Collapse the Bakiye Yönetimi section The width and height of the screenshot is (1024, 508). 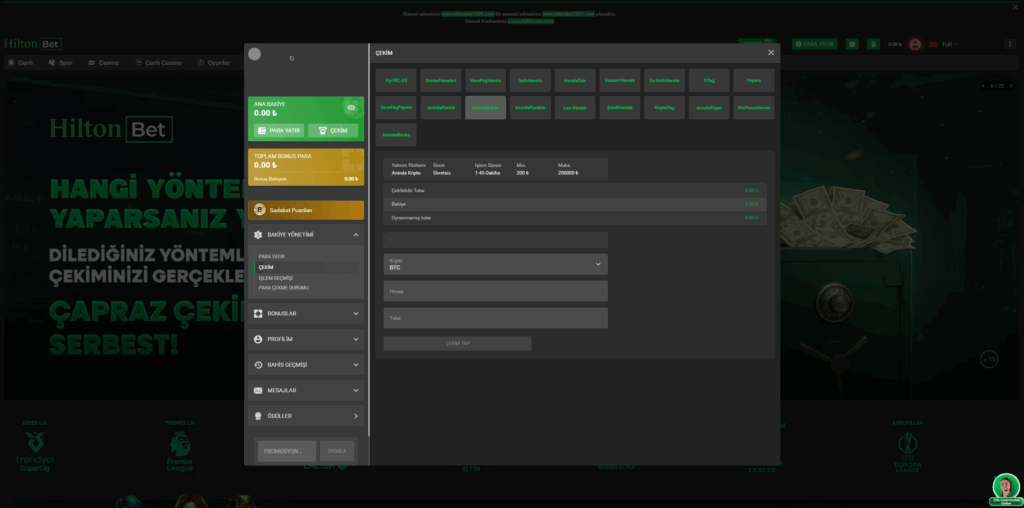click(356, 235)
